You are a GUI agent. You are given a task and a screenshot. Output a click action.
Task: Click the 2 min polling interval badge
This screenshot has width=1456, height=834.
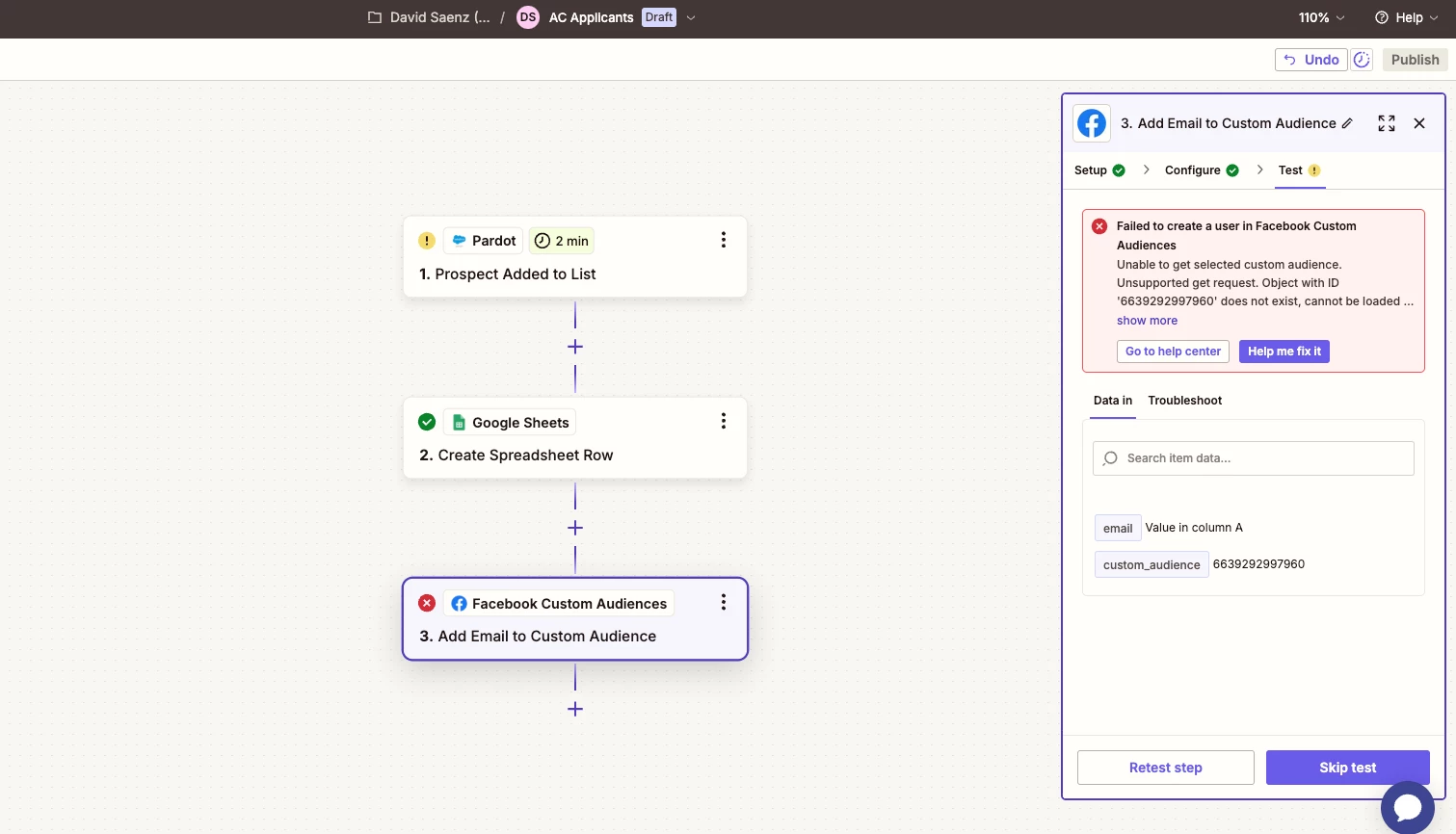[x=562, y=241]
